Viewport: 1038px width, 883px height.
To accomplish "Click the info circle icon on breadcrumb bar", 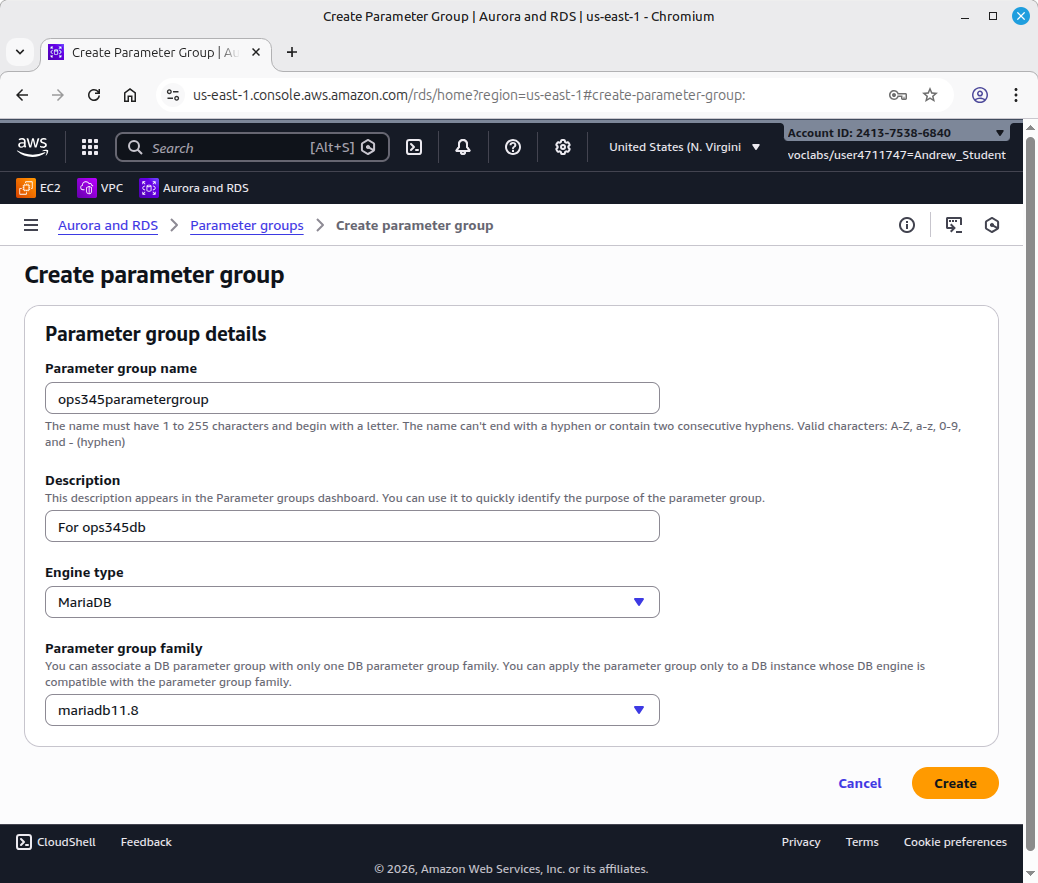I will (x=907, y=225).
